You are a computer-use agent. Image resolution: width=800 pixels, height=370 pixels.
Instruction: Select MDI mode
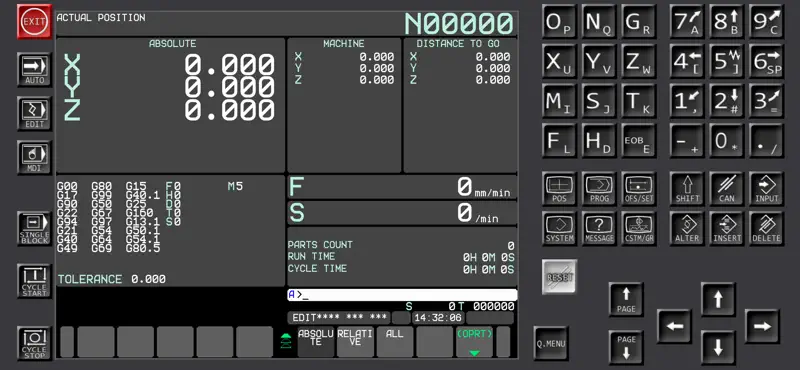[x=35, y=157]
